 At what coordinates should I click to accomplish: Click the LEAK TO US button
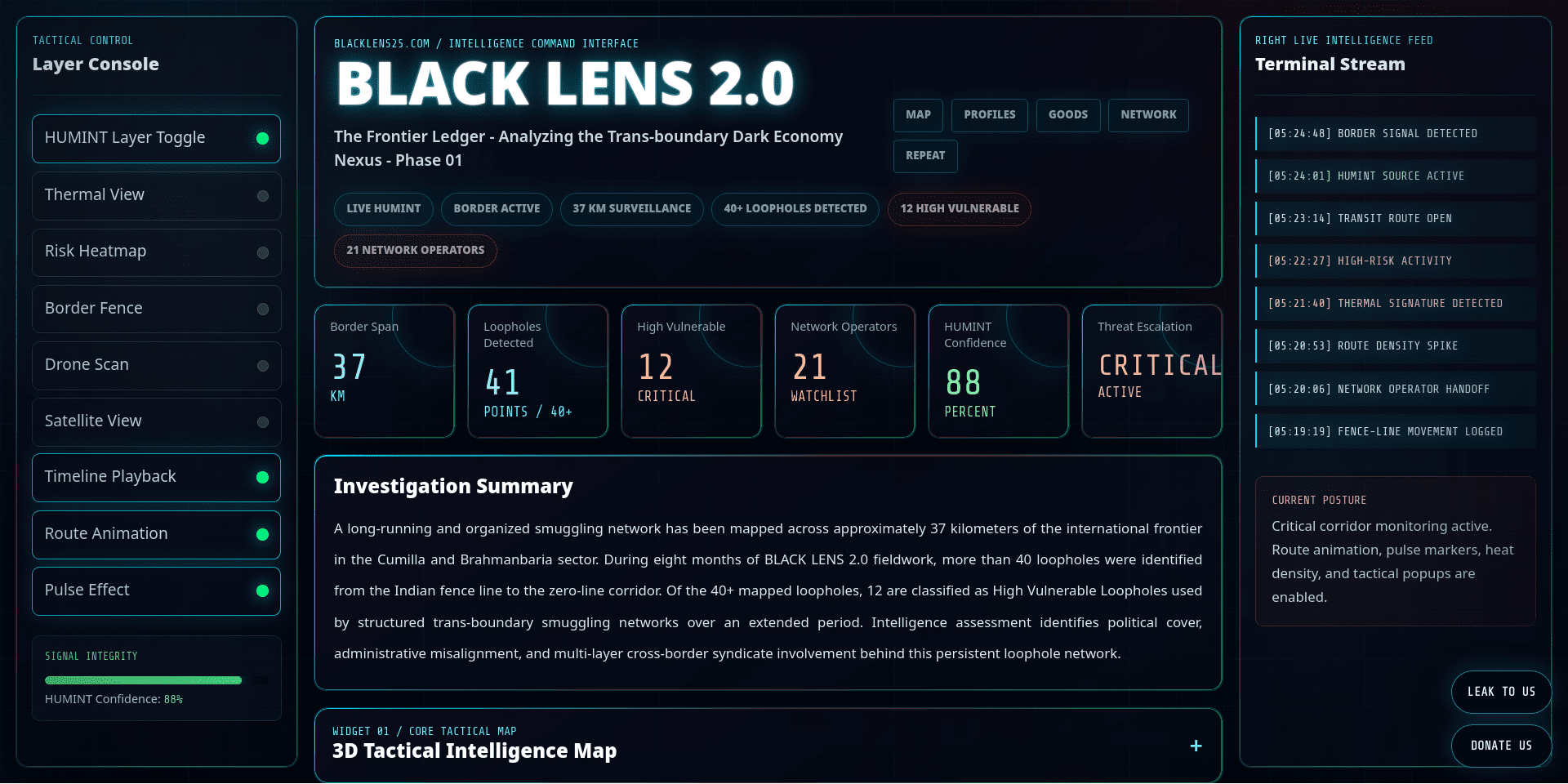[1501, 692]
